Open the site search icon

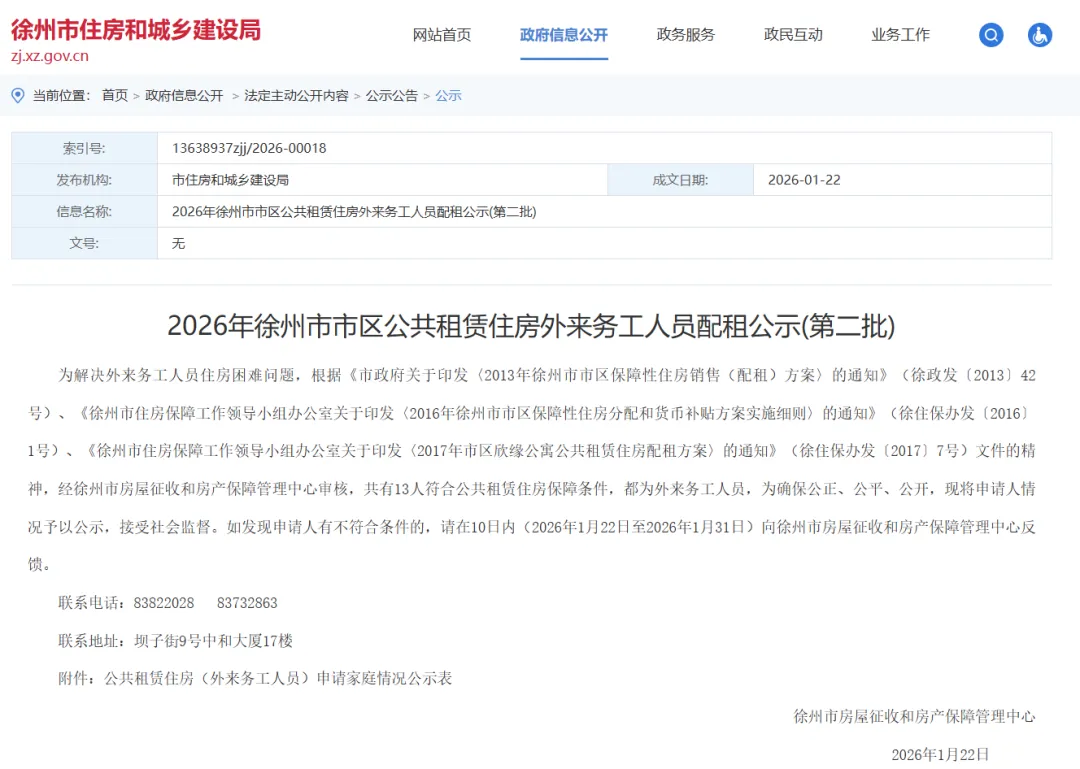click(990, 34)
